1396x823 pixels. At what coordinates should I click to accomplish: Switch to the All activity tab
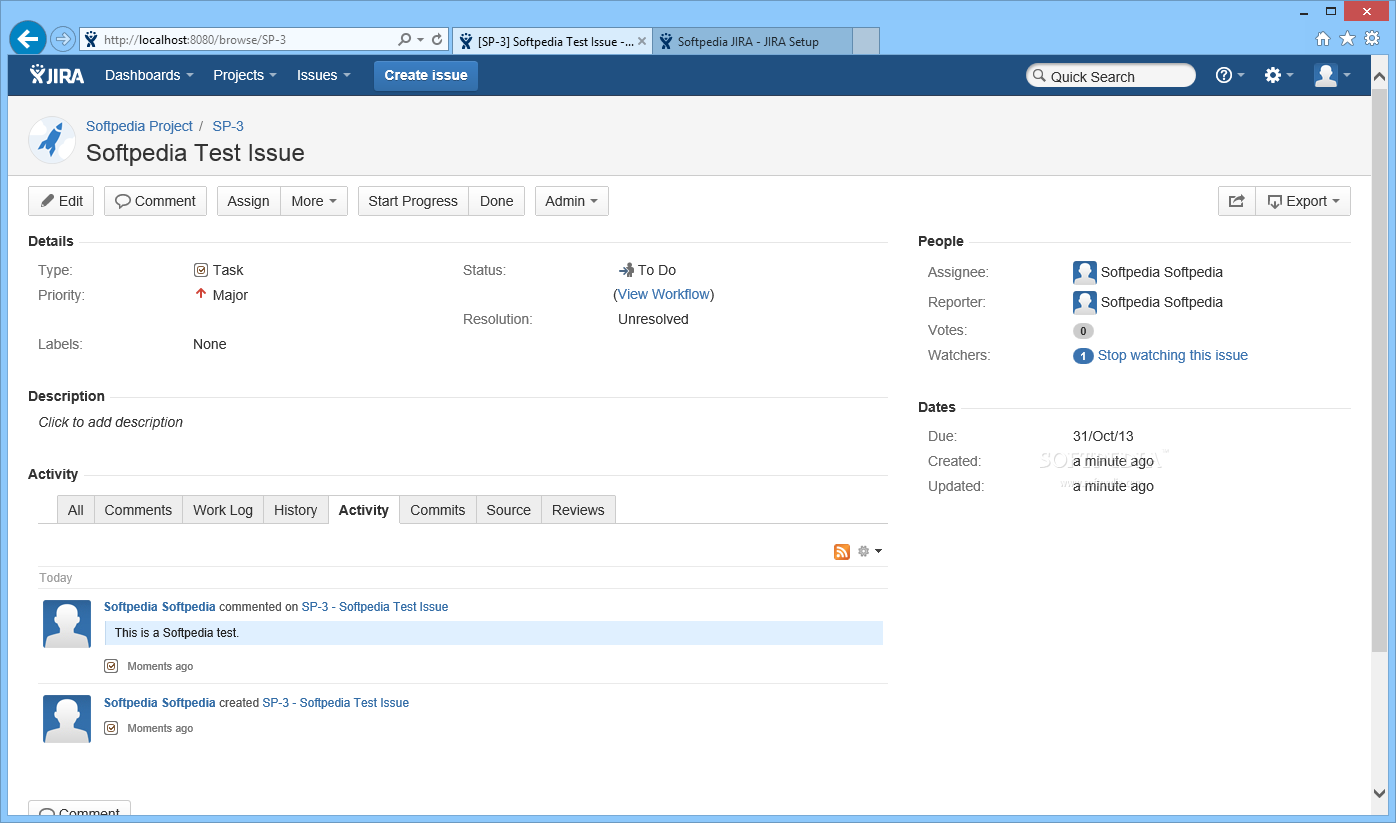click(x=76, y=510)
